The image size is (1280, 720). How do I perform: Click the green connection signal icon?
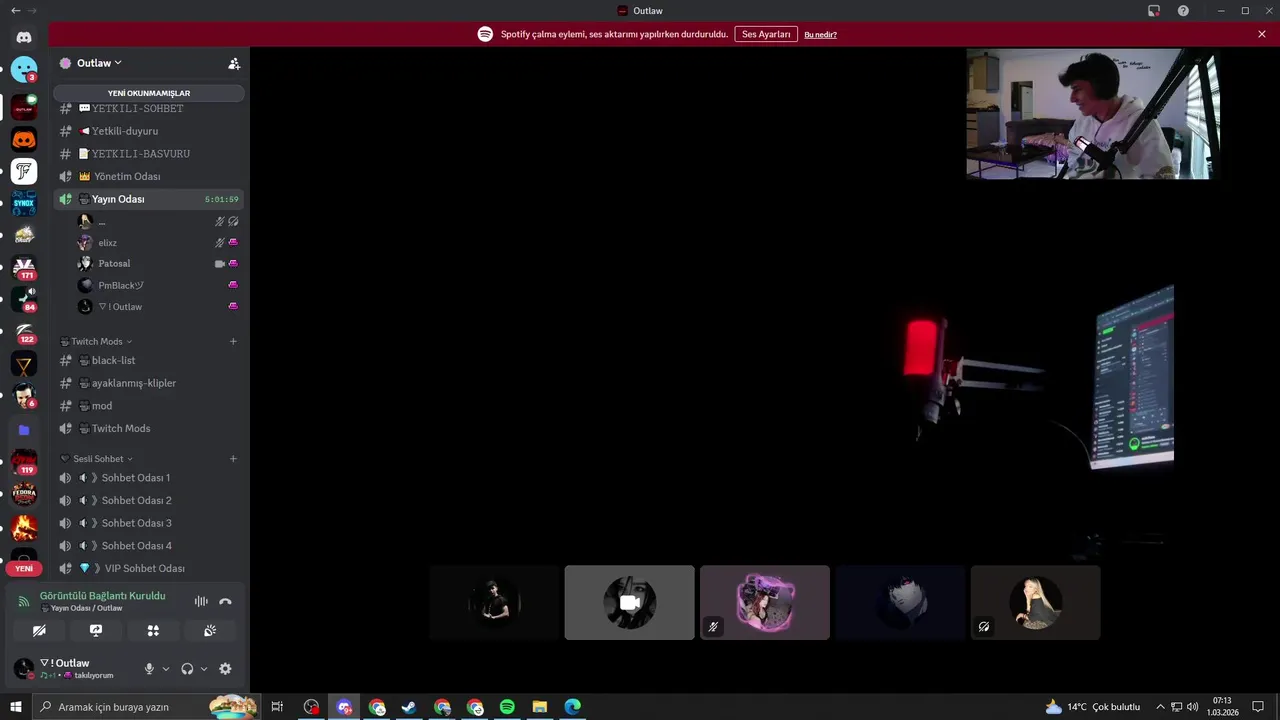[x=24, y=601]
